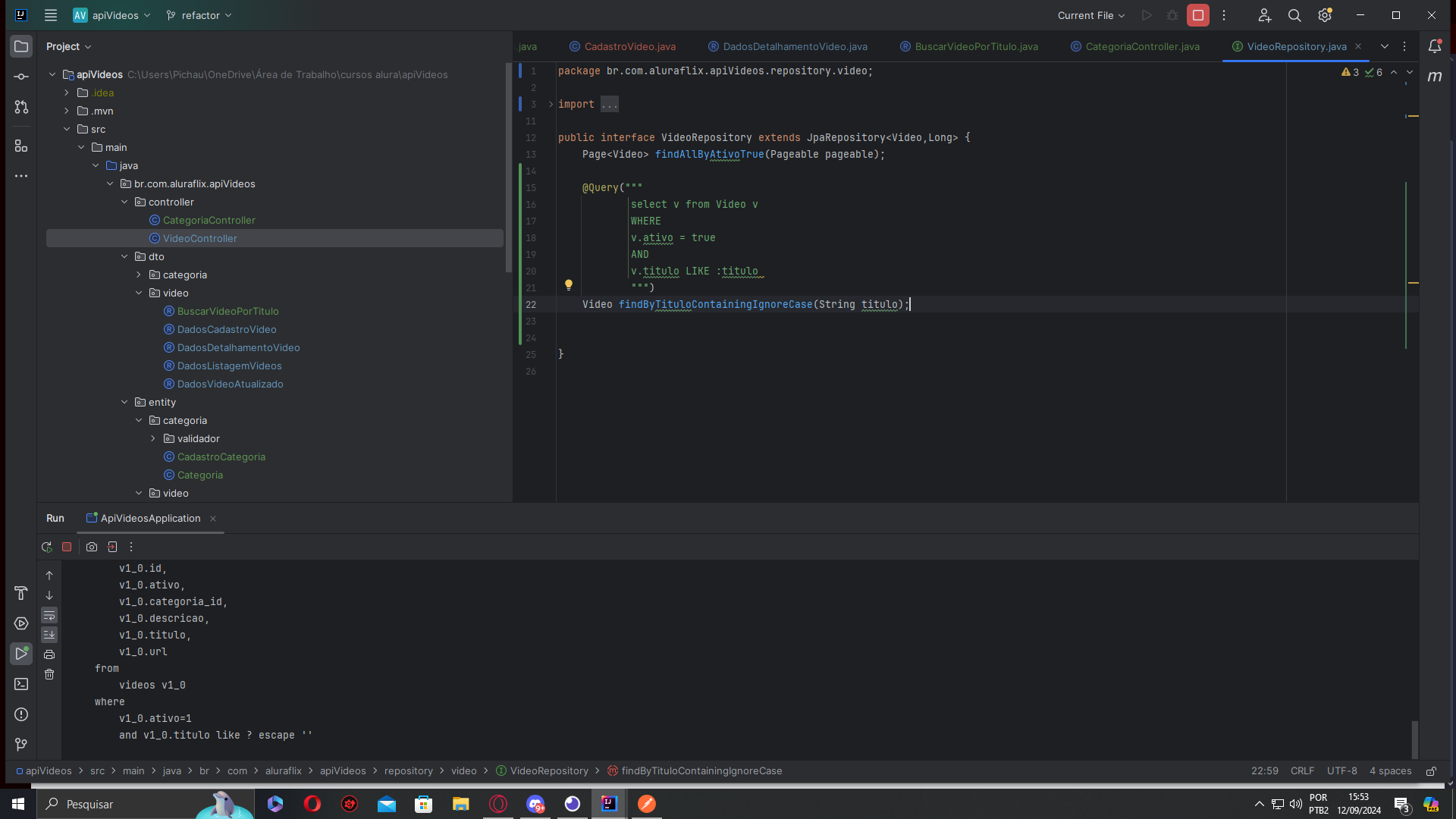This screenshot has height=819, width=1456.
Task: Open CategoriaController in project tree
Action: coord(209,220)
